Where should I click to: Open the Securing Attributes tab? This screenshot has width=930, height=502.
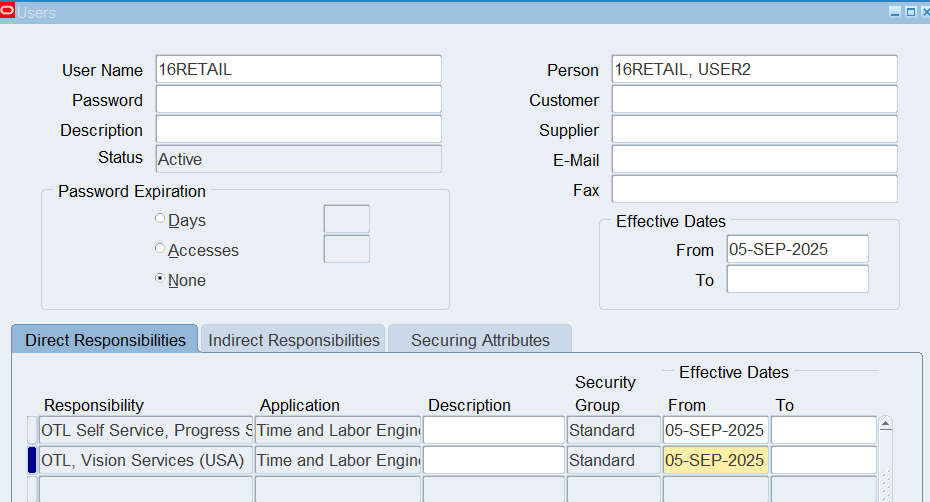(480, 340)
